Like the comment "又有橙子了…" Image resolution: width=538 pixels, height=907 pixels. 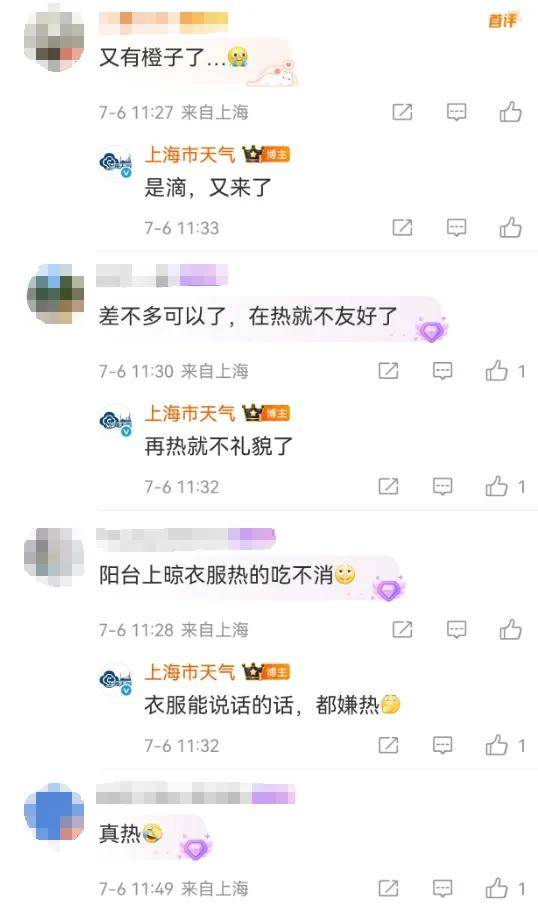point(510,112)
